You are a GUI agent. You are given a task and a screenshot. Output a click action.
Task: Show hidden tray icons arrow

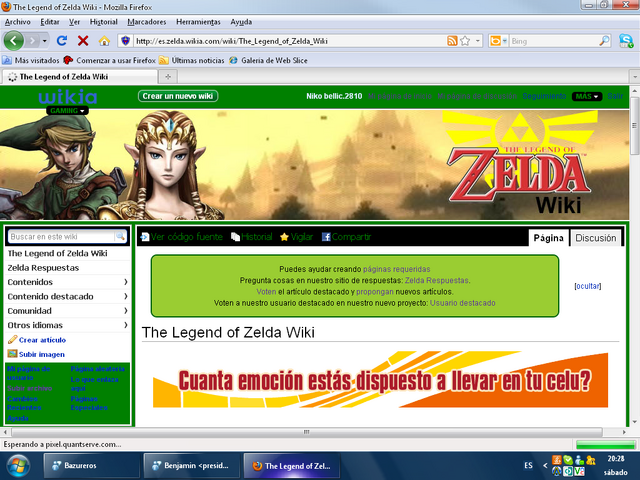tap(545, 465)
